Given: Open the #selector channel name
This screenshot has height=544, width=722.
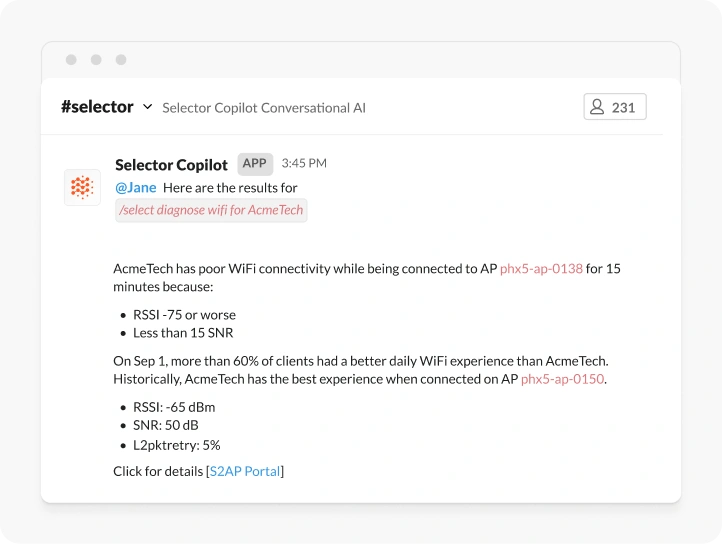Looking at the screenshot, I should click(97, 107).
